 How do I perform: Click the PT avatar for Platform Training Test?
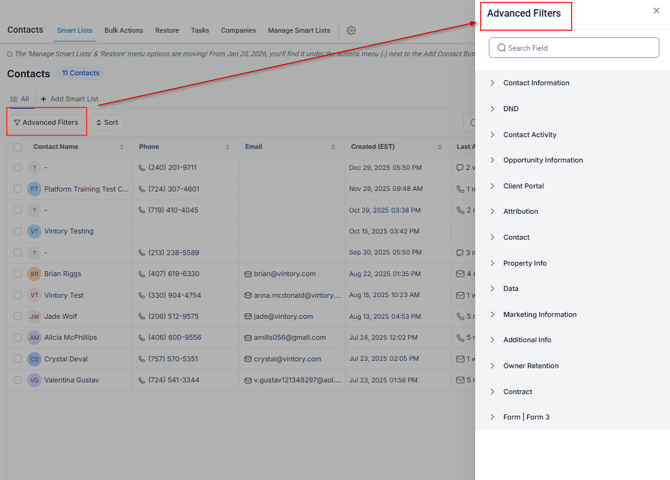[34, 189]
